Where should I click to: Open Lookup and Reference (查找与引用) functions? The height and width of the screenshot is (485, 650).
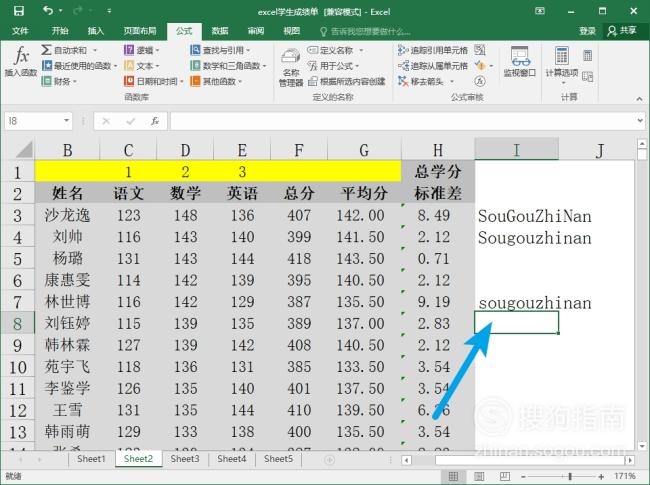pyautogui.click(x=217, y=50)
